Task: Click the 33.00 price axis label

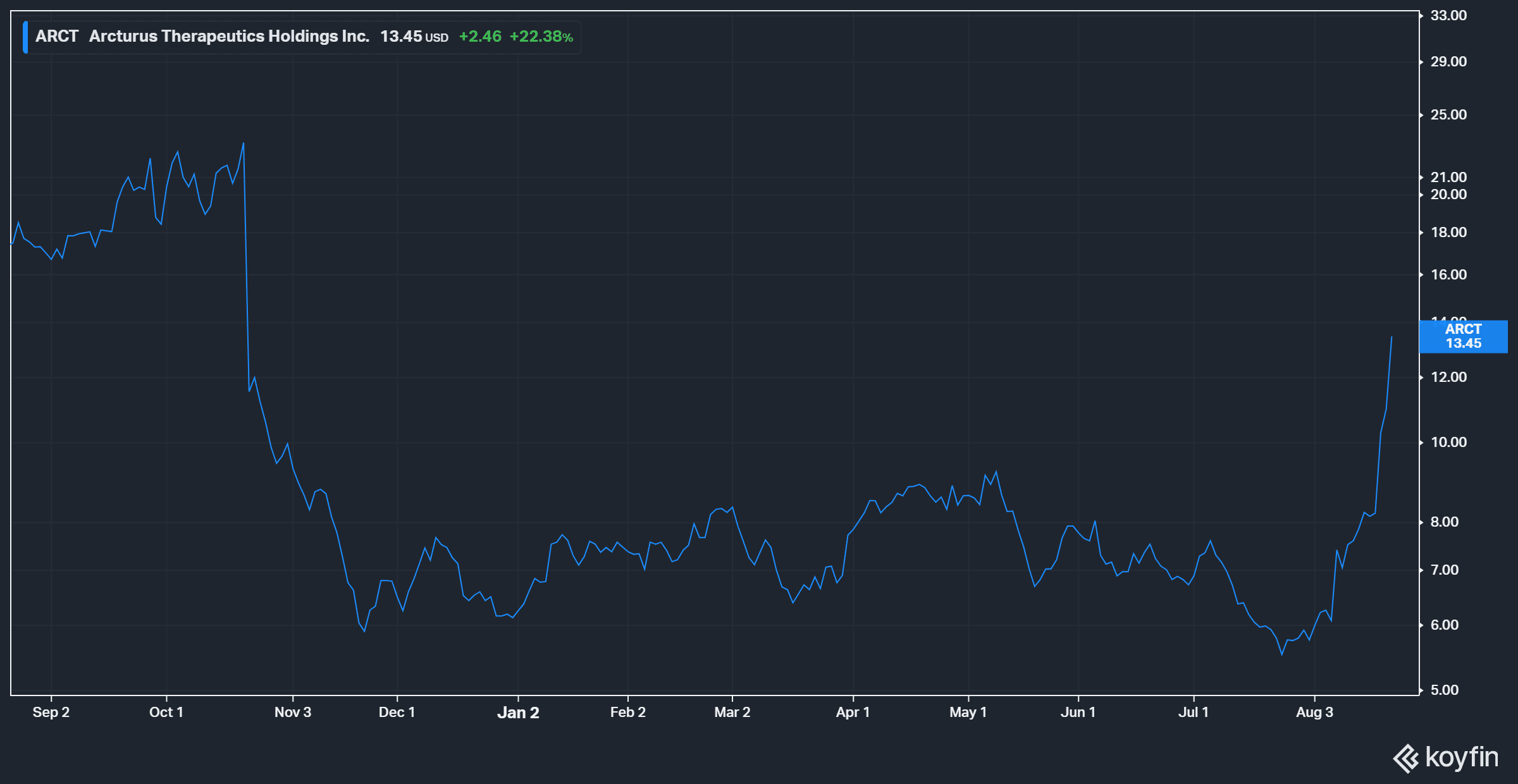Action: tap(1448, 16)
